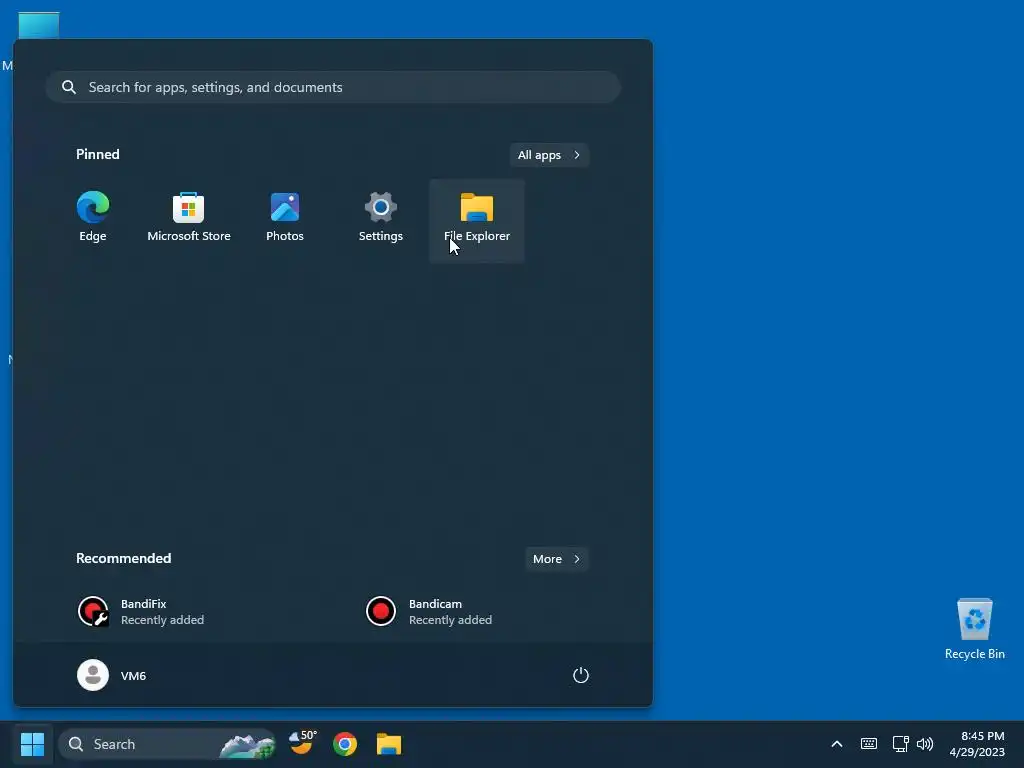
Task: Open the clock showing 8:45 PM
Action: [x=977, y=744]
